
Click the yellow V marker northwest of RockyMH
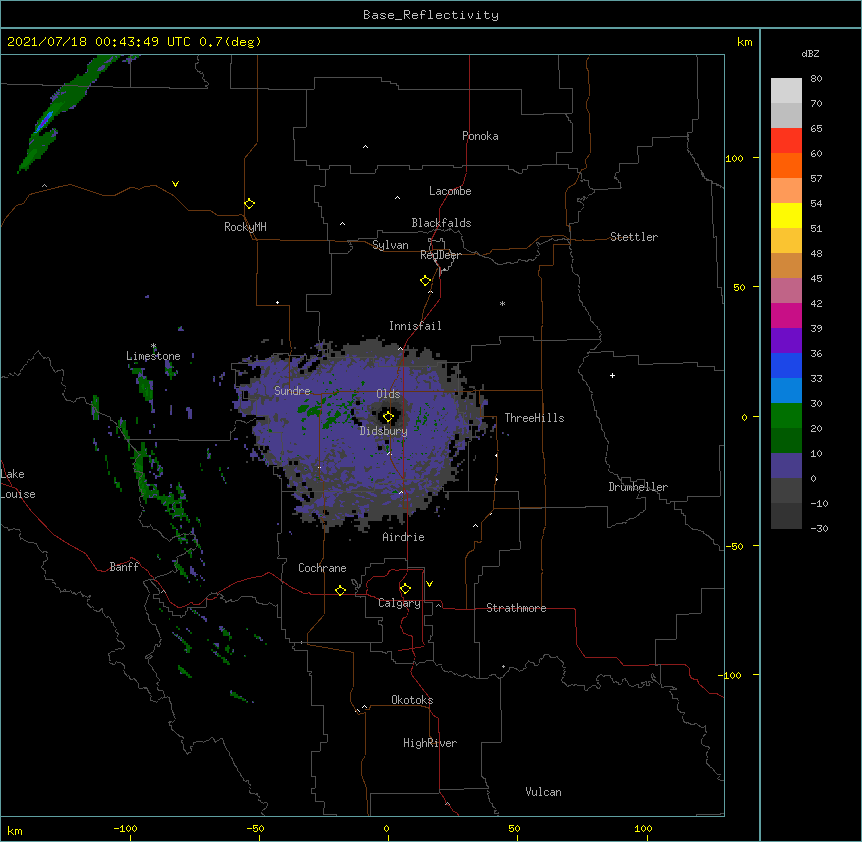click(x=175, y=184)
